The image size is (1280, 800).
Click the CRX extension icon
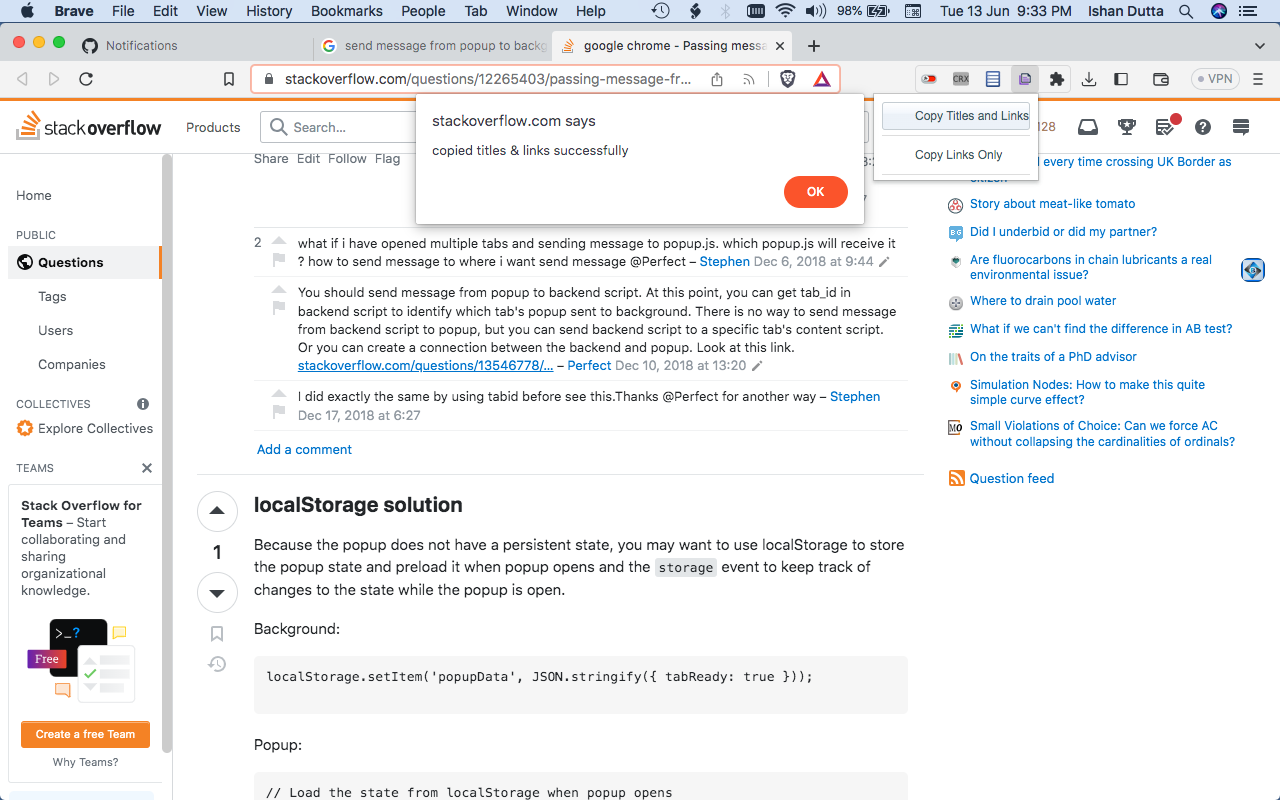point(961,79)
